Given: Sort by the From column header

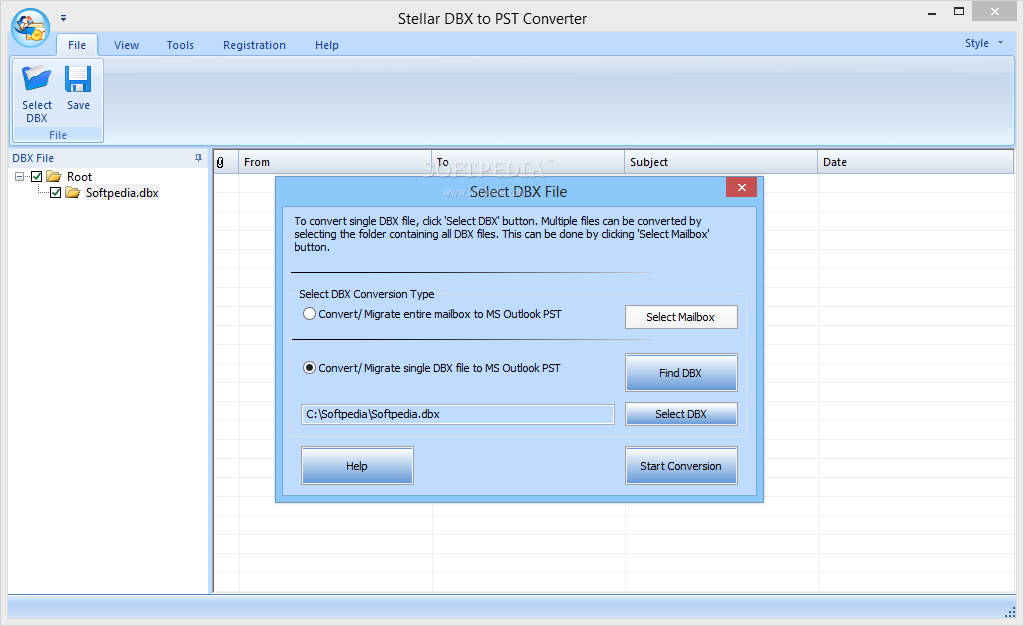Looking at the screenshot, I should (335, 163).
